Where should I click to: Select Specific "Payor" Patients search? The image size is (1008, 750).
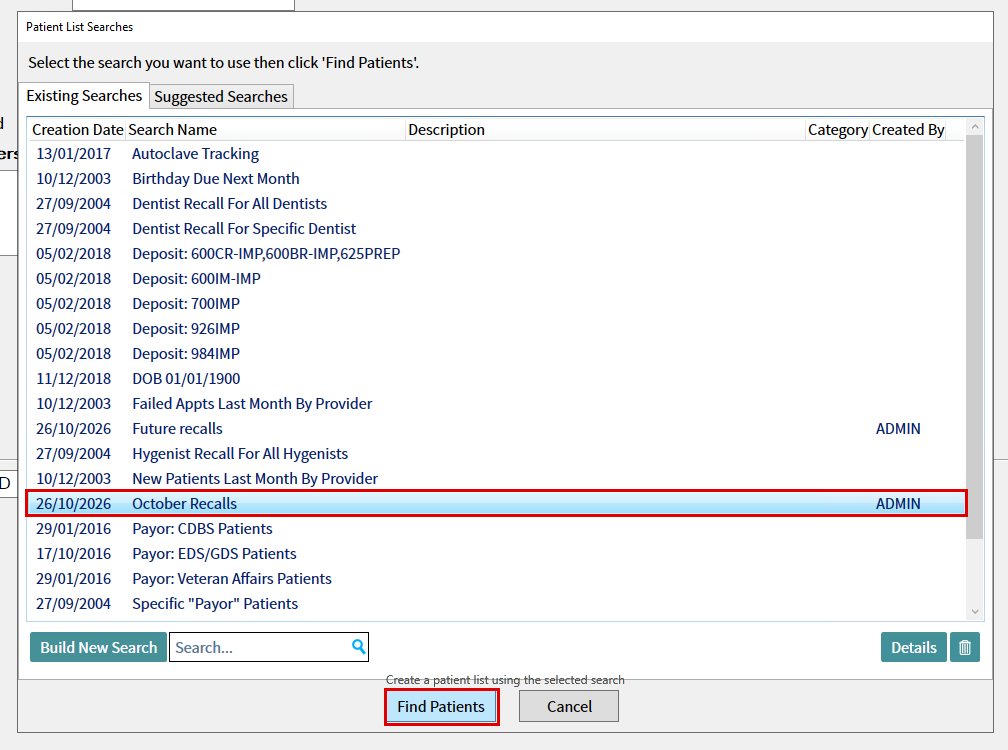click(x=496, y=605)
